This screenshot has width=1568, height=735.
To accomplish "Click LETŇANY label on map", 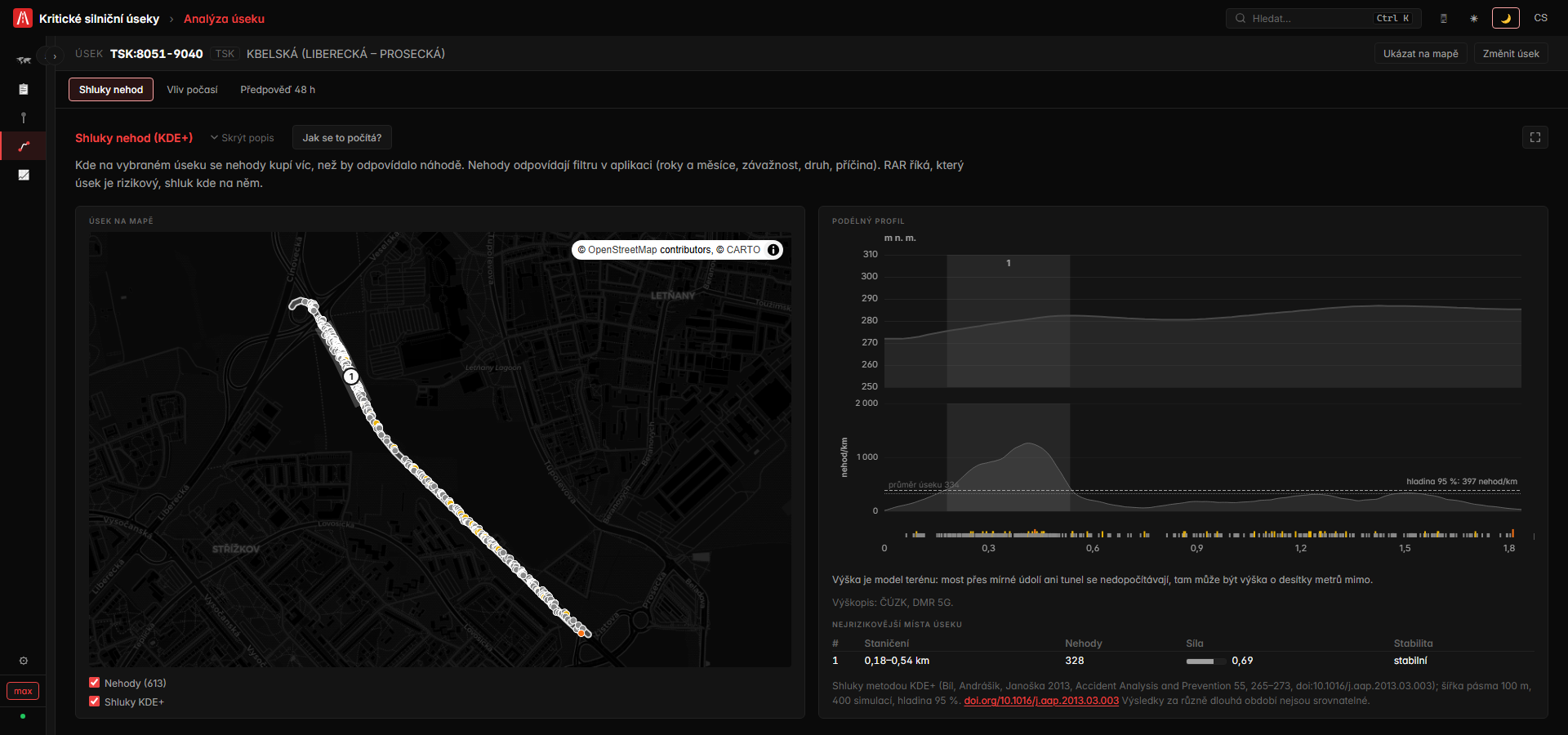I will click(673, 296).
